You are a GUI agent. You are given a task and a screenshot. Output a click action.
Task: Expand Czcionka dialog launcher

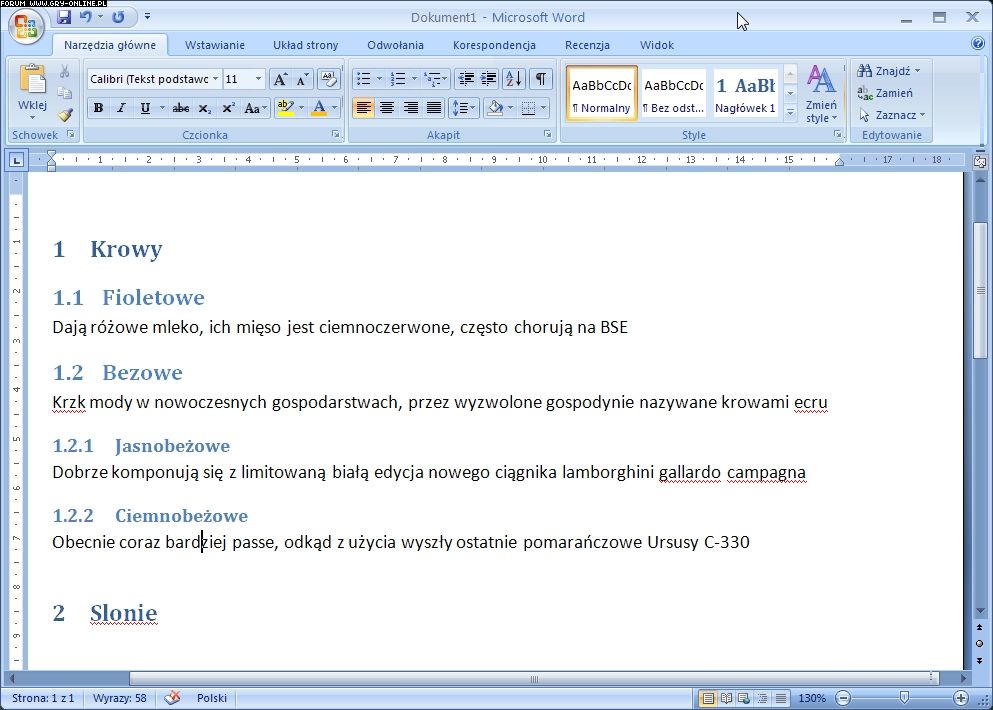coord(336,134)
